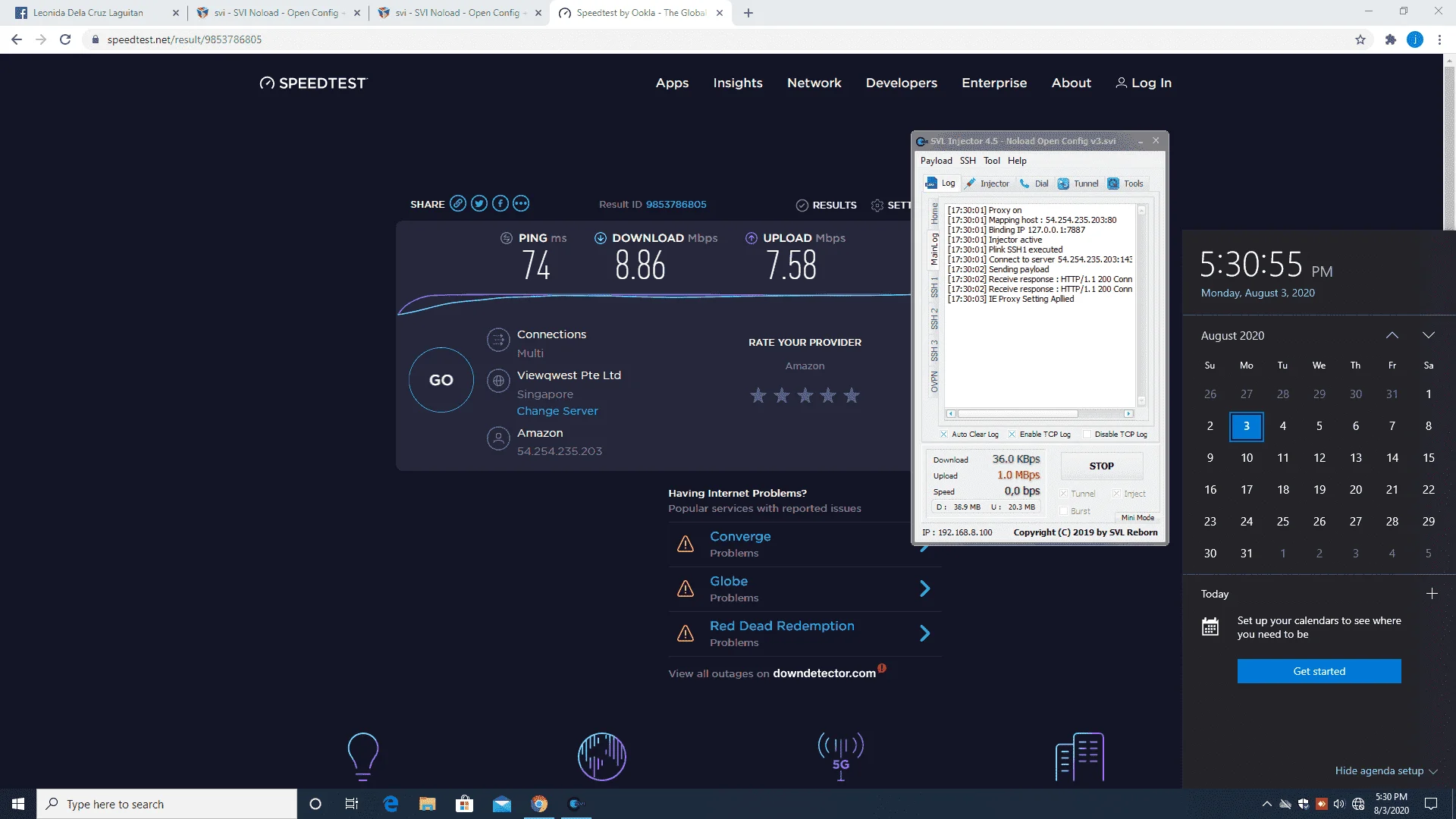Image resolution: width=1456 pixels, height=819 pixels.
Task: Add a new event with the plus icon
Action: (x=1432, y=593)
